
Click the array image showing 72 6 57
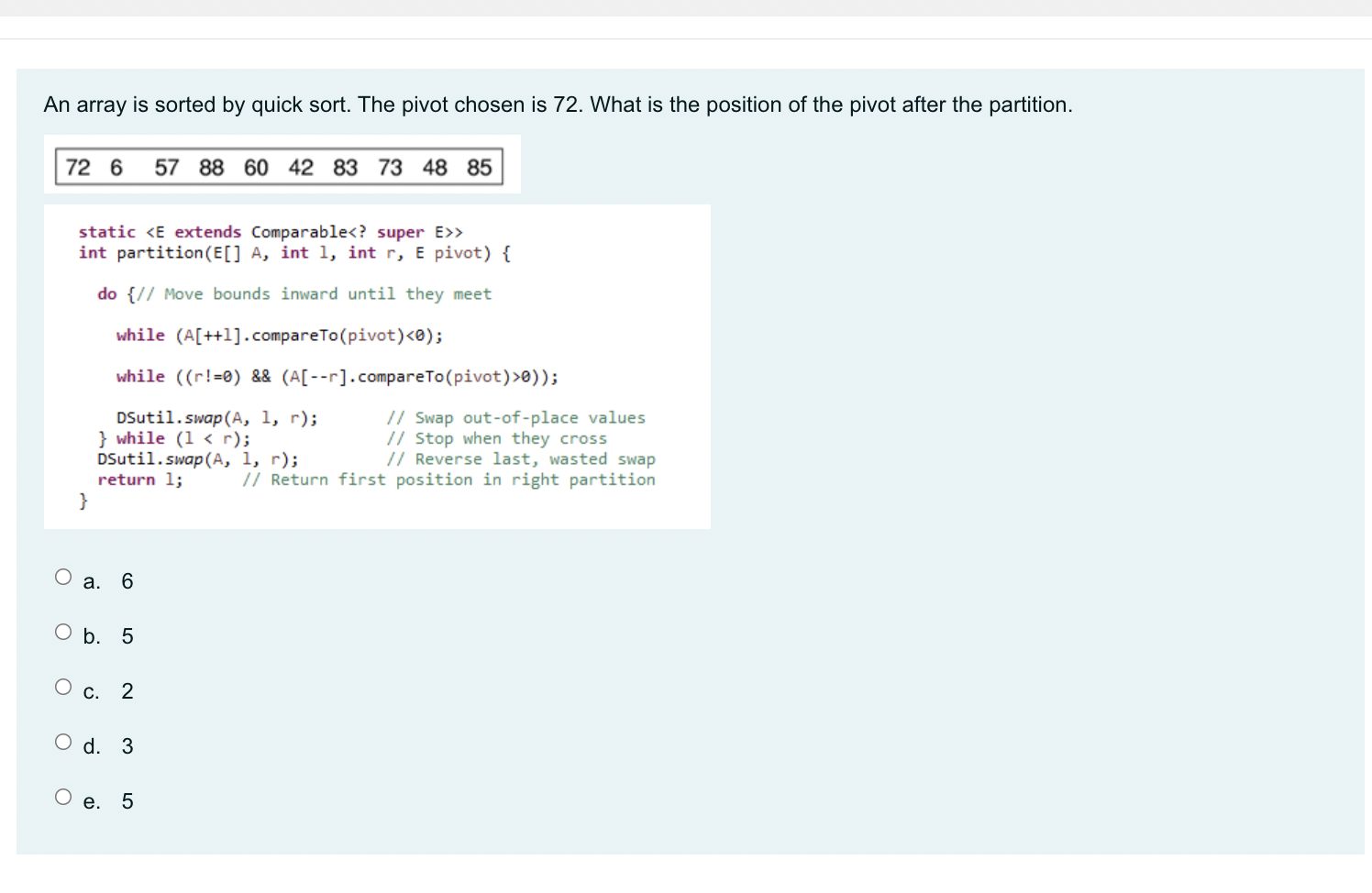point(275,165)
